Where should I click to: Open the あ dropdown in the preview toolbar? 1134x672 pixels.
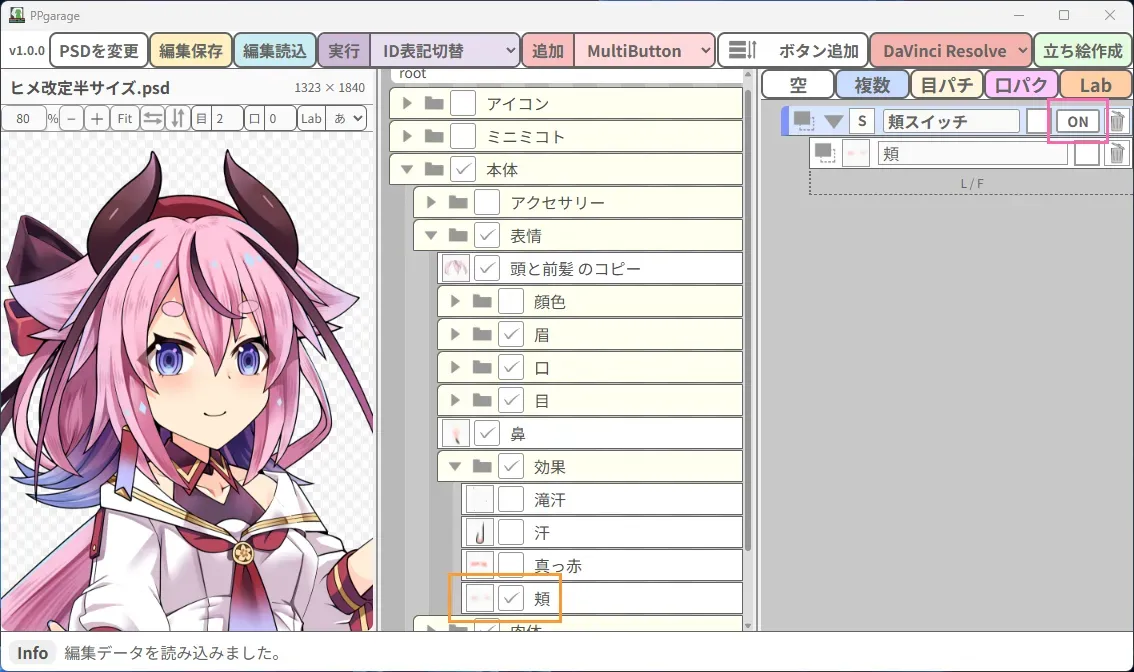point(346,119)
